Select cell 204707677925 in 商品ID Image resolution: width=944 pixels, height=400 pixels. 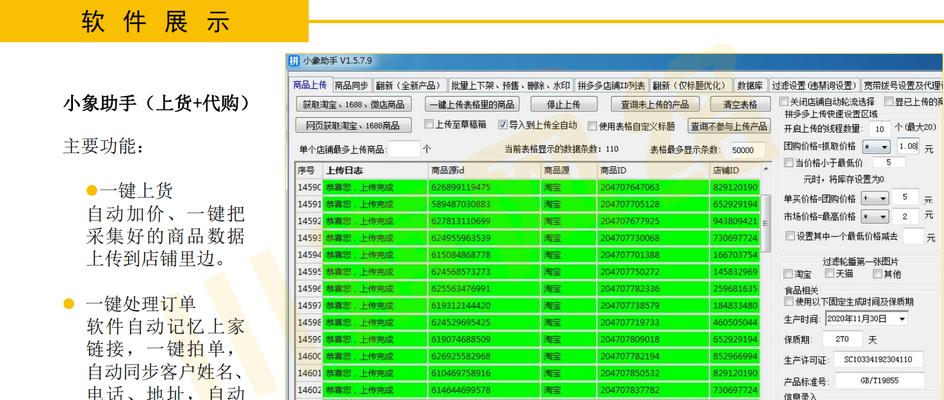tap(653, 221)
